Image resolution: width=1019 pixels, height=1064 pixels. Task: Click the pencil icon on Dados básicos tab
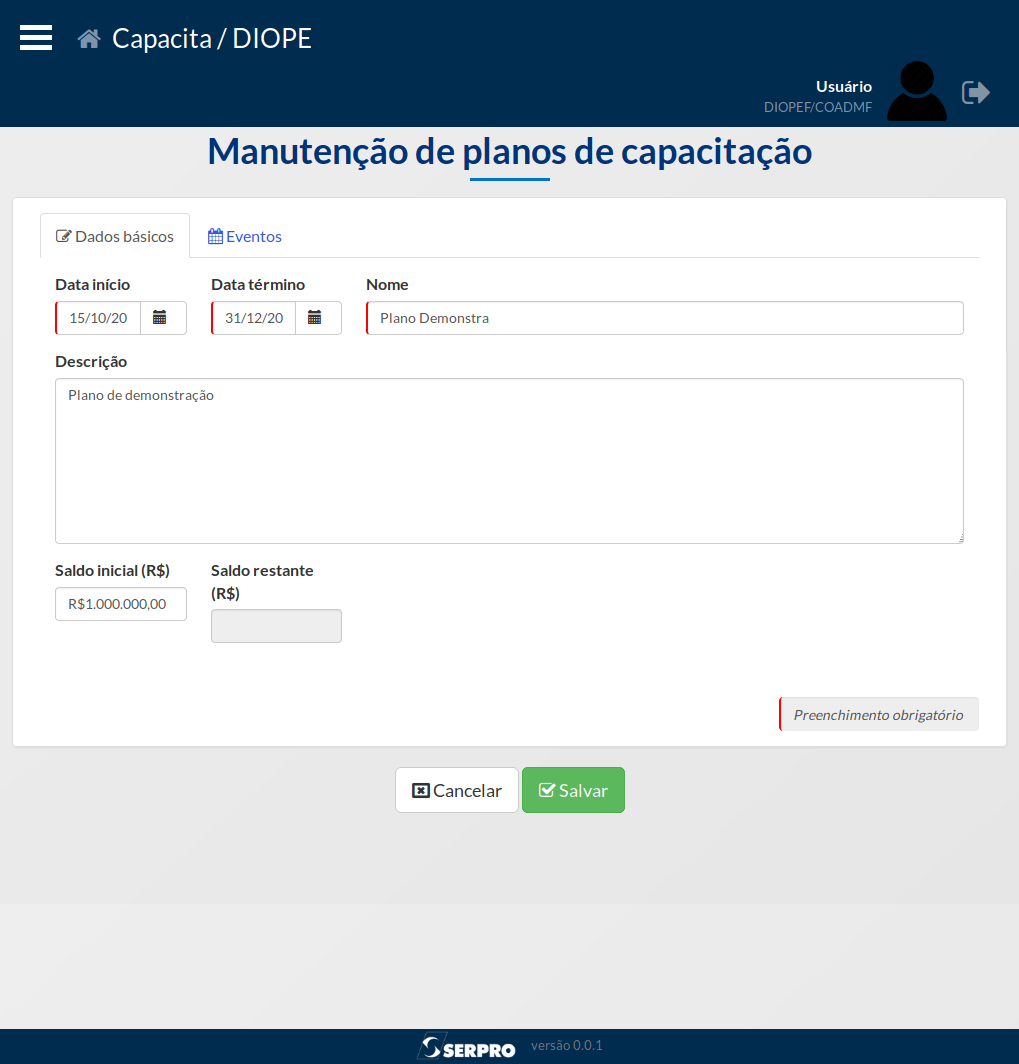tap(64, 236)
